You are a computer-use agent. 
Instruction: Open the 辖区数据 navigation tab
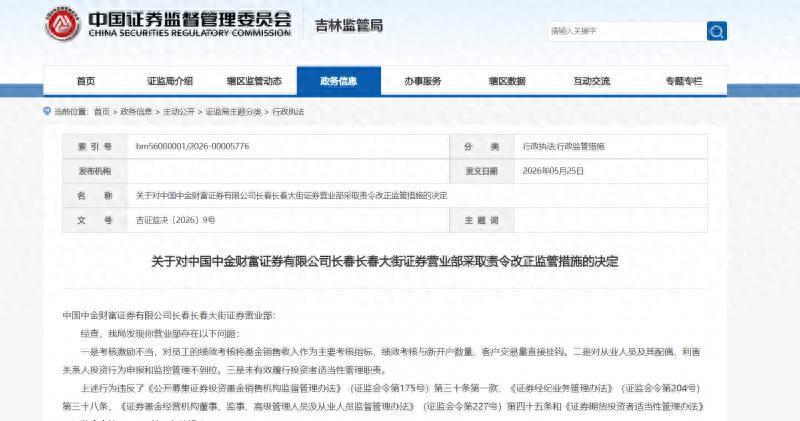click(507, 81)
